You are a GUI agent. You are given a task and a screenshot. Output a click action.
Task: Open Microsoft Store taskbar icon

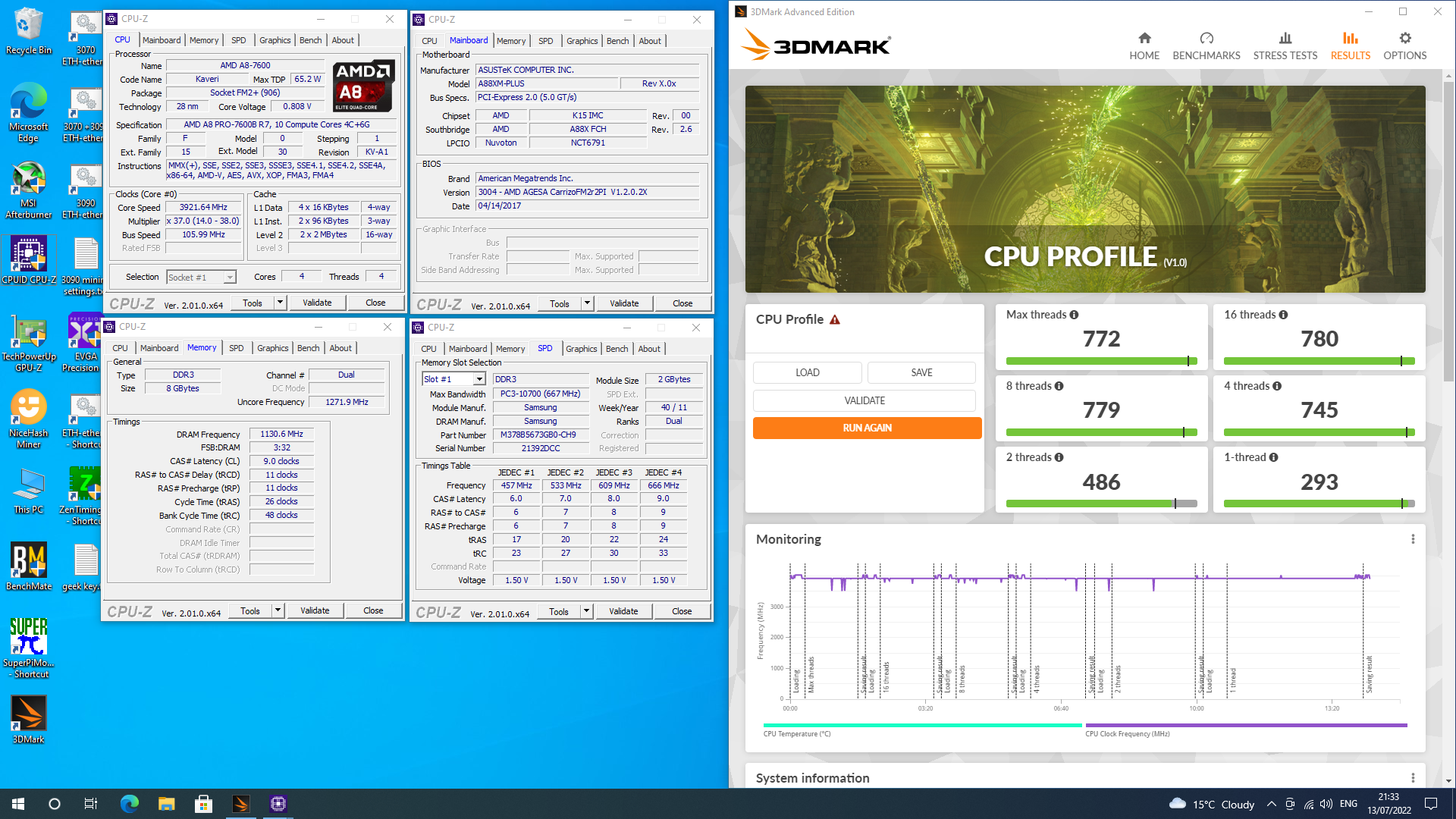click(203, 804)
